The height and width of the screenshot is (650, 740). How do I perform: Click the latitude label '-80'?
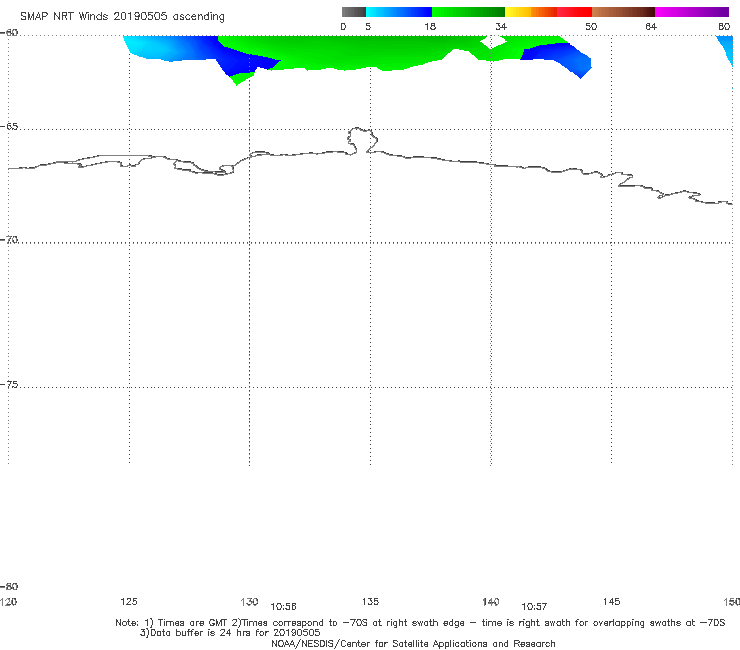point(9,586)
